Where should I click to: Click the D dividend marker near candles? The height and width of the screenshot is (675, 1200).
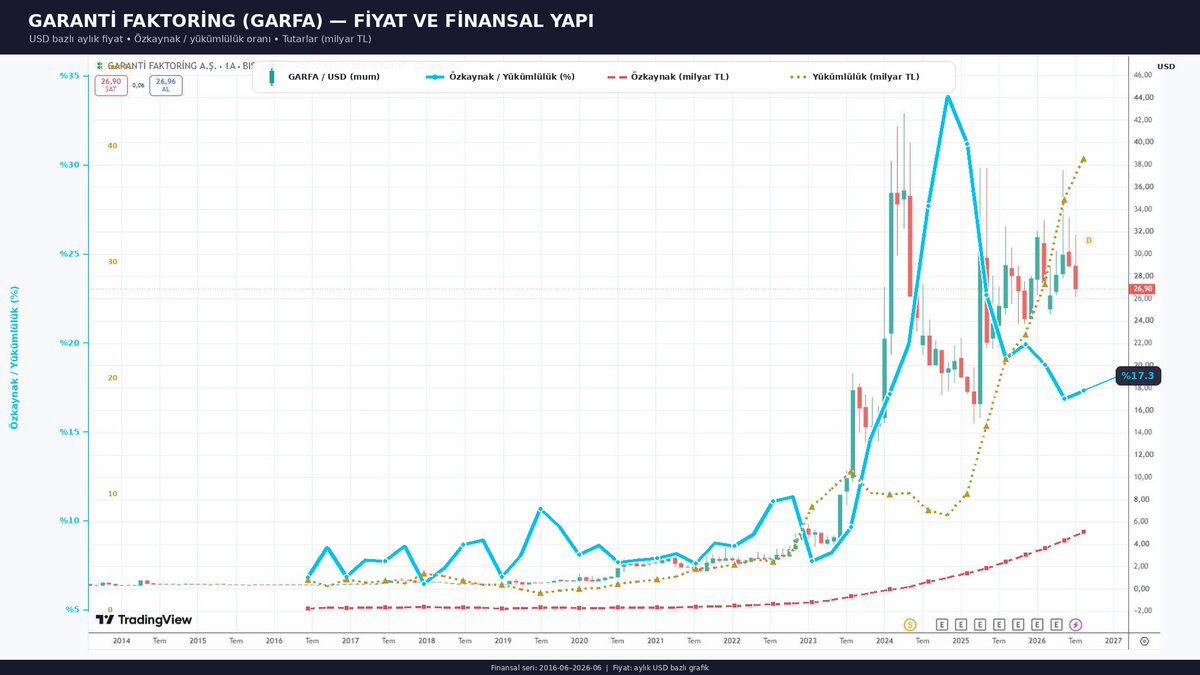coord(1089,240)
